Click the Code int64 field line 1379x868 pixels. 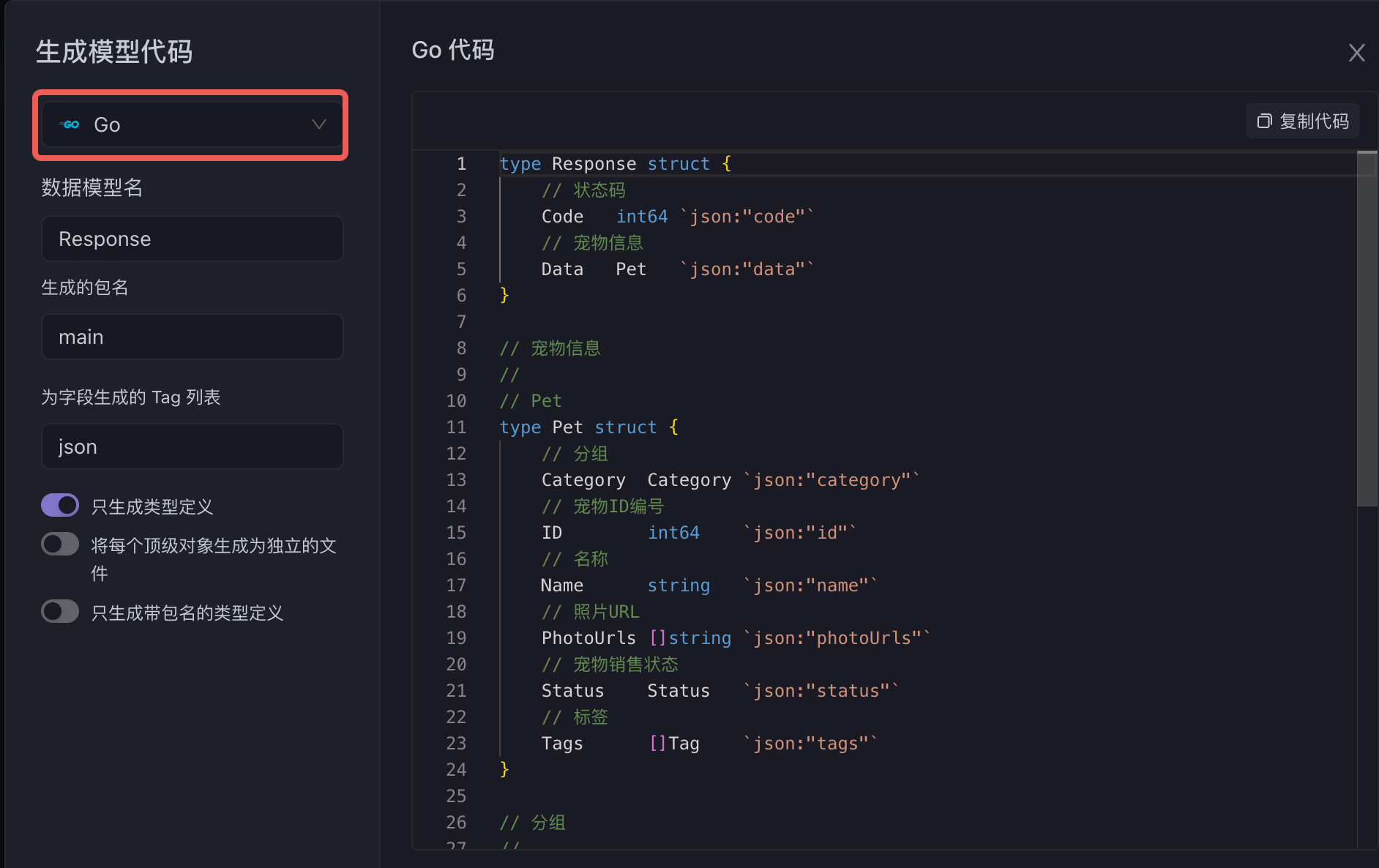pos(678,217)
